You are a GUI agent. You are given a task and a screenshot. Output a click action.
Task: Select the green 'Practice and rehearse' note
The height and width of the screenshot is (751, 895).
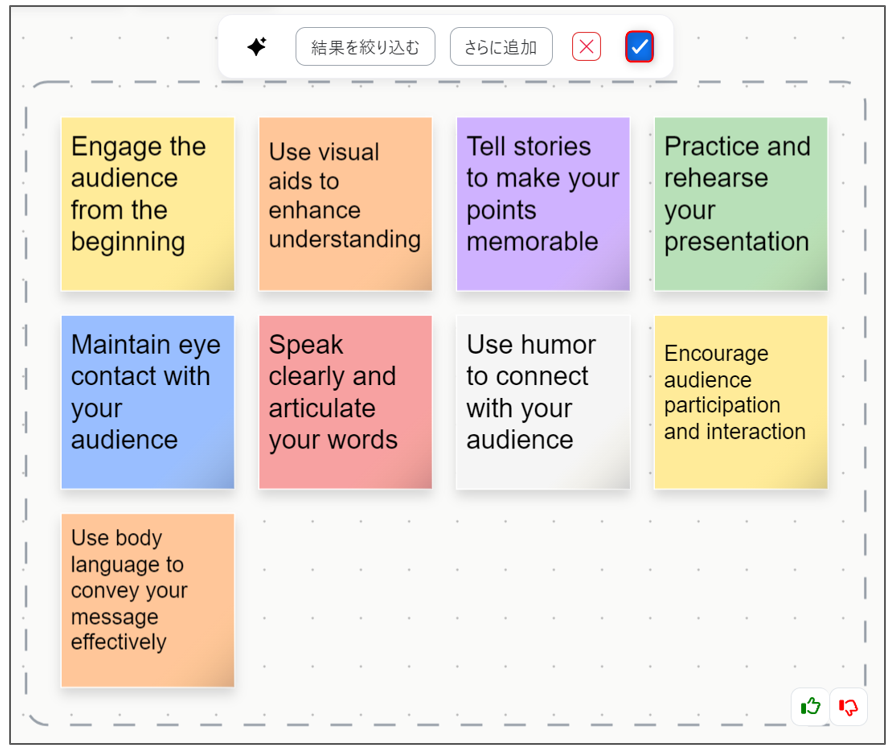click(x=741, y=204)
